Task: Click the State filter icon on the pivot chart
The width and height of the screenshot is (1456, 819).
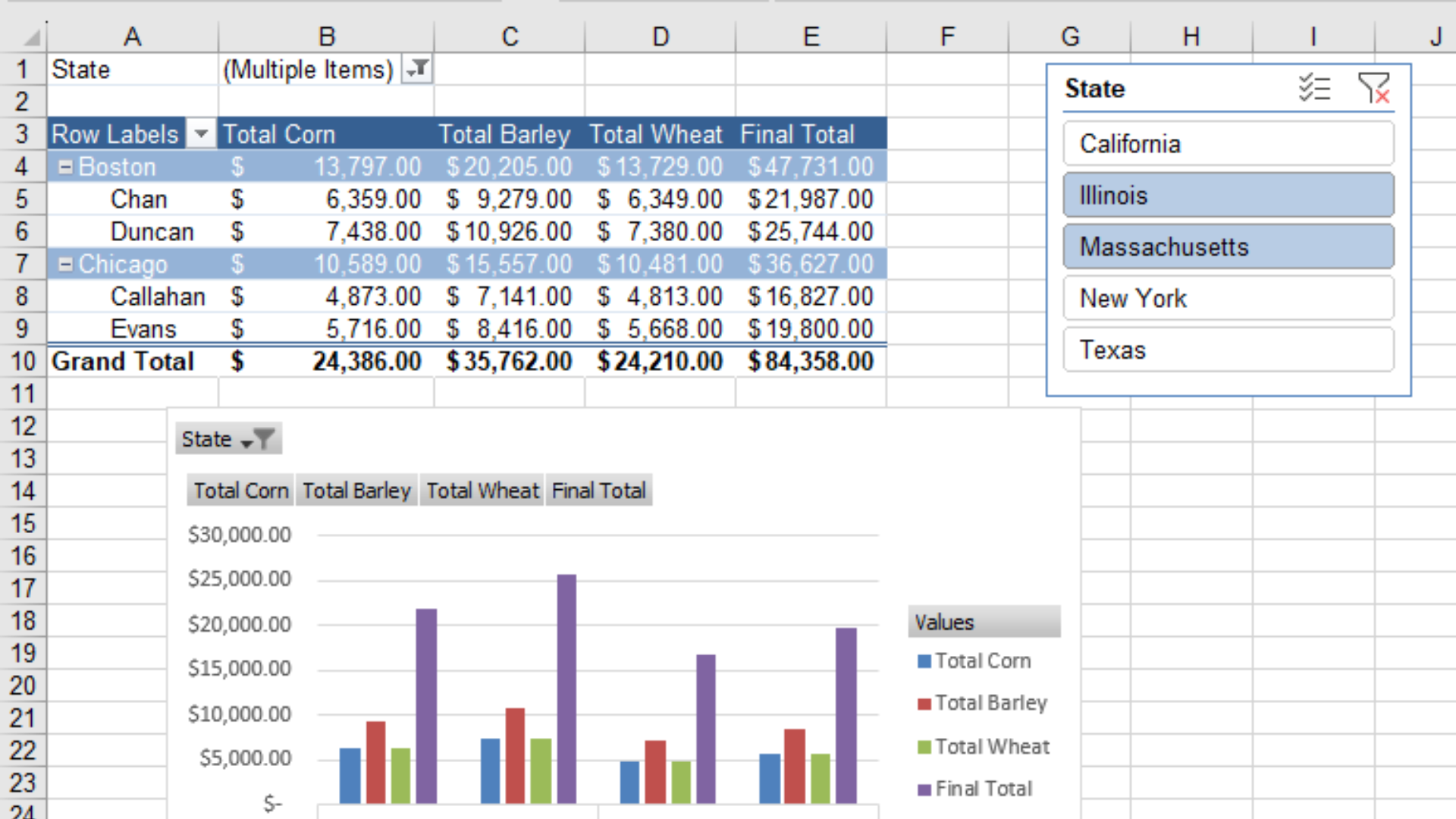Action: tap(263, 438)
